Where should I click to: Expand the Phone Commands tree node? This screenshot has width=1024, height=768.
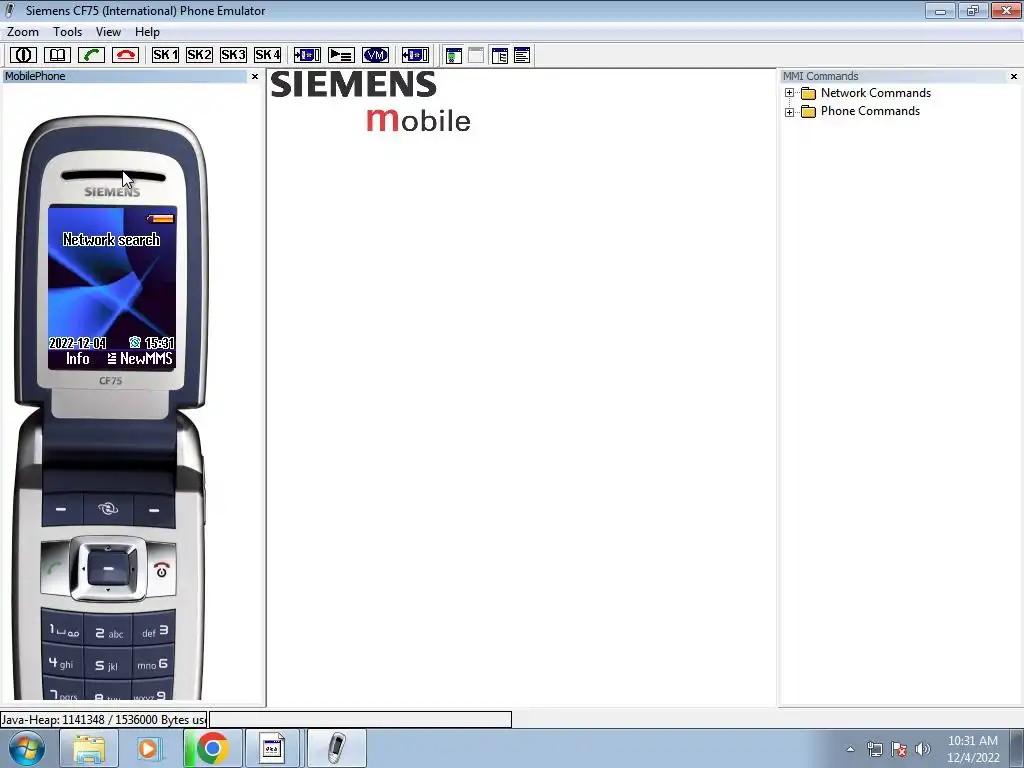point(790,112)
